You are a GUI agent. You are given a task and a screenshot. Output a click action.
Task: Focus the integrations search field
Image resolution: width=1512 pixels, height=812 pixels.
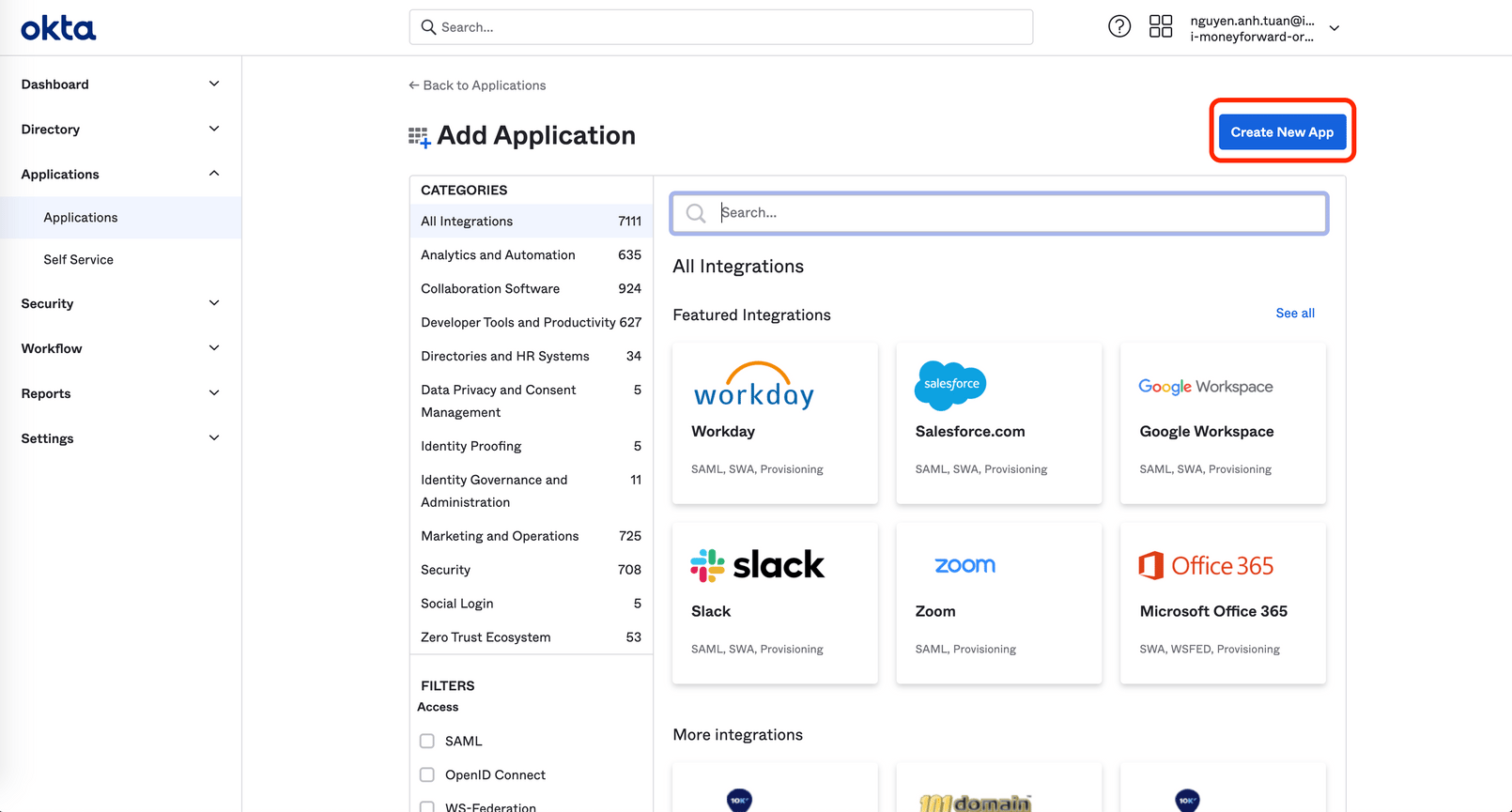999,213
